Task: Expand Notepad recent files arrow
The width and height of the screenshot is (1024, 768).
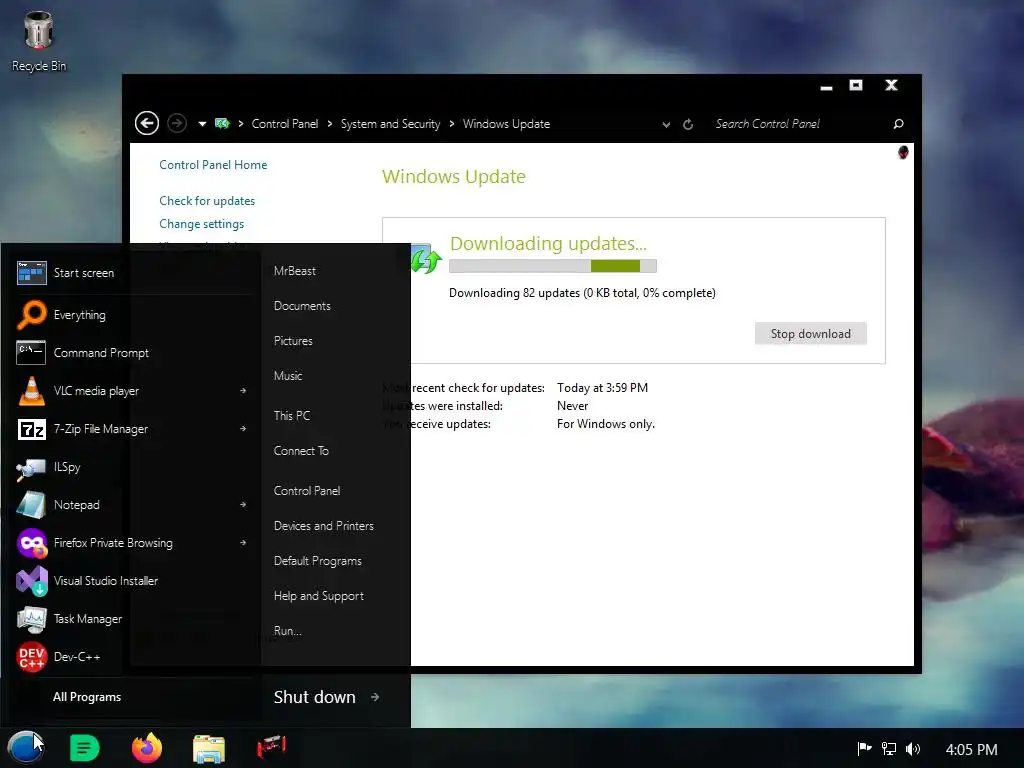Action: tap(243, 505)
